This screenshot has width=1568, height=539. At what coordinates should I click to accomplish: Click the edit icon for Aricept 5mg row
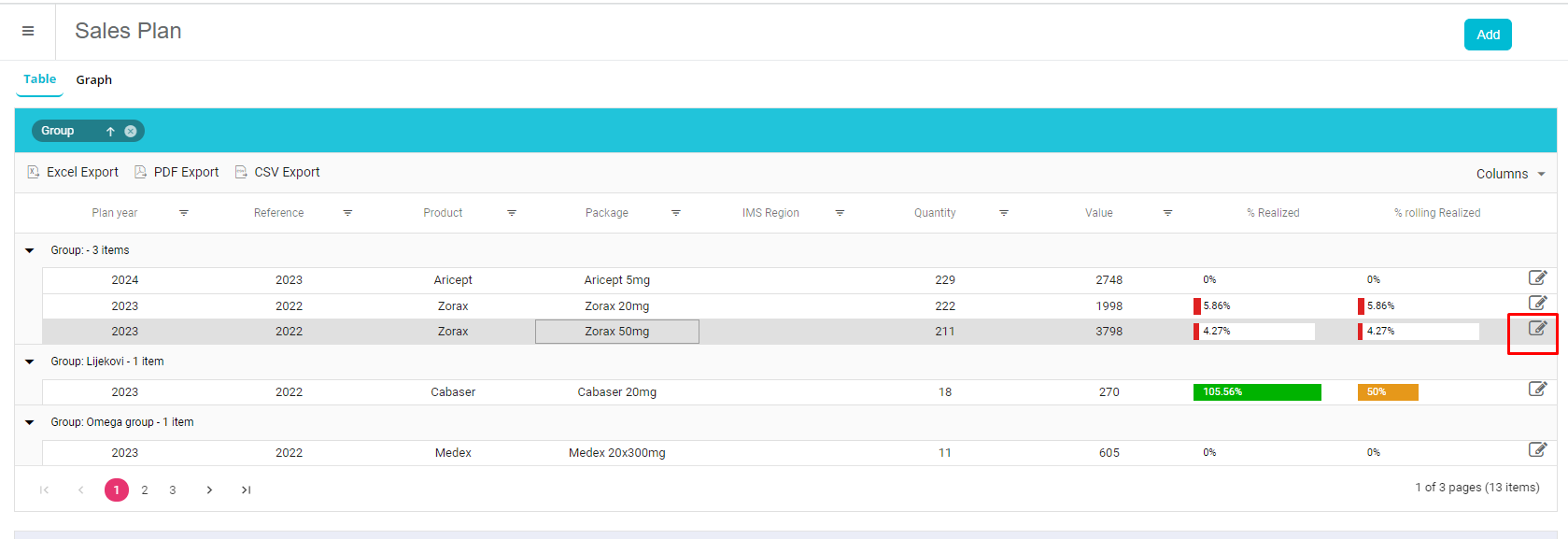click(1537, 277)
